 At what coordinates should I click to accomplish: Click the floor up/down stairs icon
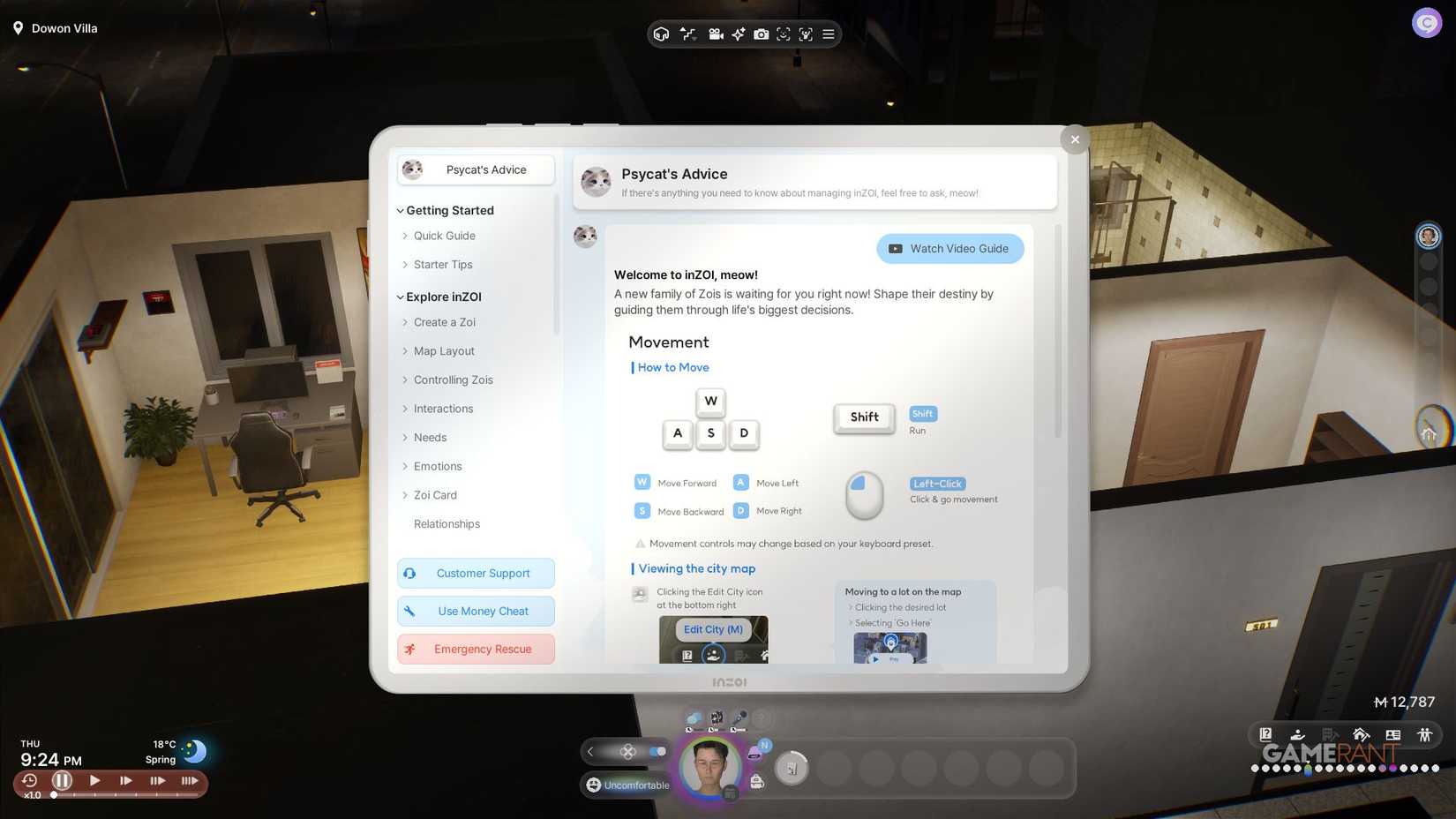(x=688, y=34)
